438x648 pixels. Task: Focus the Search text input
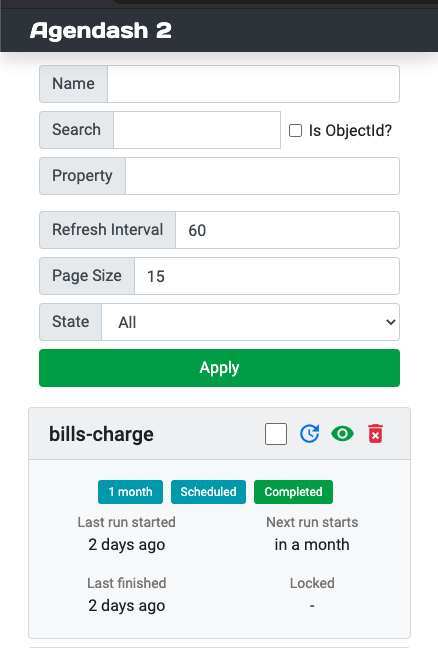pyautogui.click(x=197, y=130)
